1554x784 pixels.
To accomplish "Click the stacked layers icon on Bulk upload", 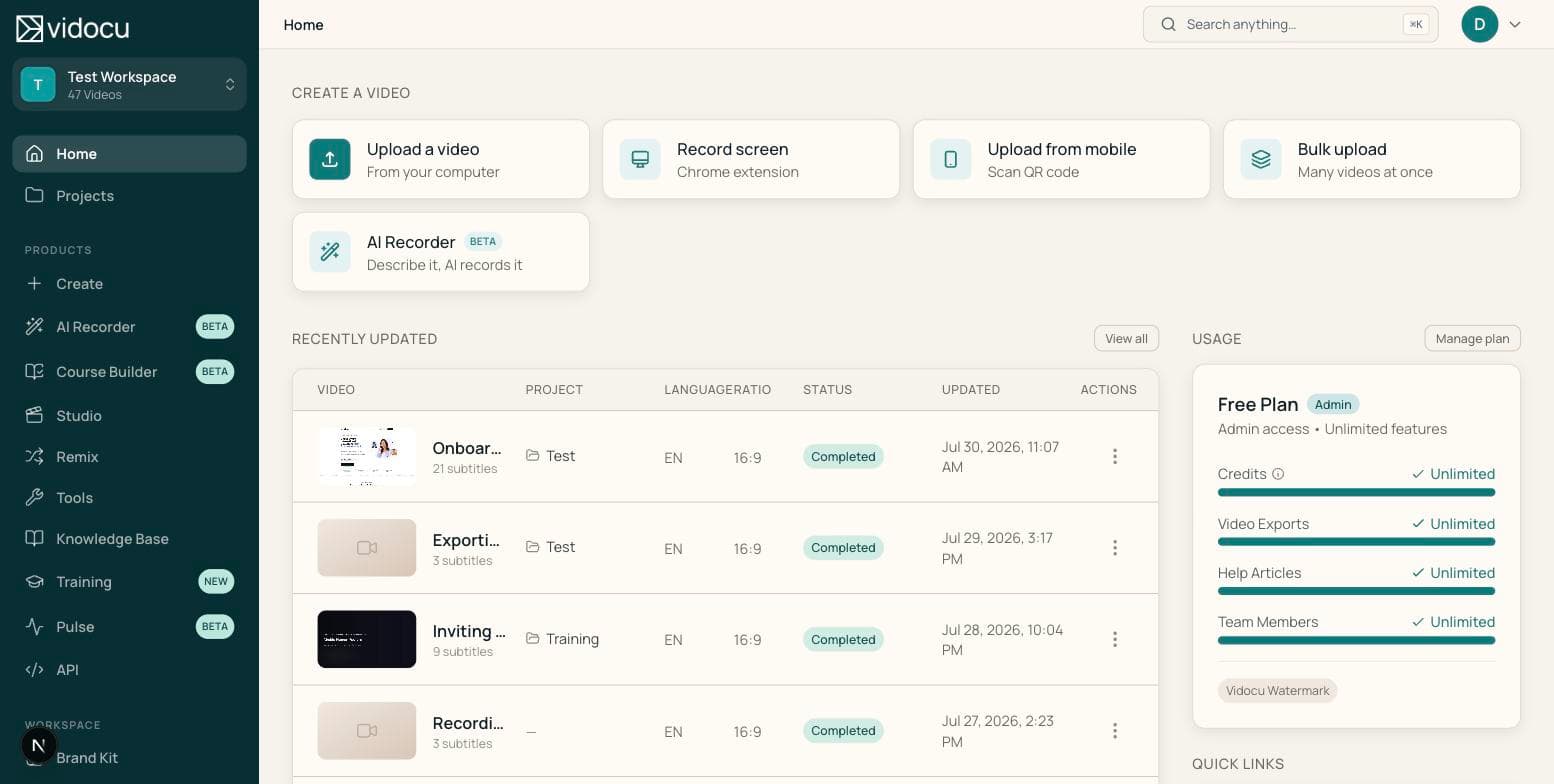I will point(1261,159).
